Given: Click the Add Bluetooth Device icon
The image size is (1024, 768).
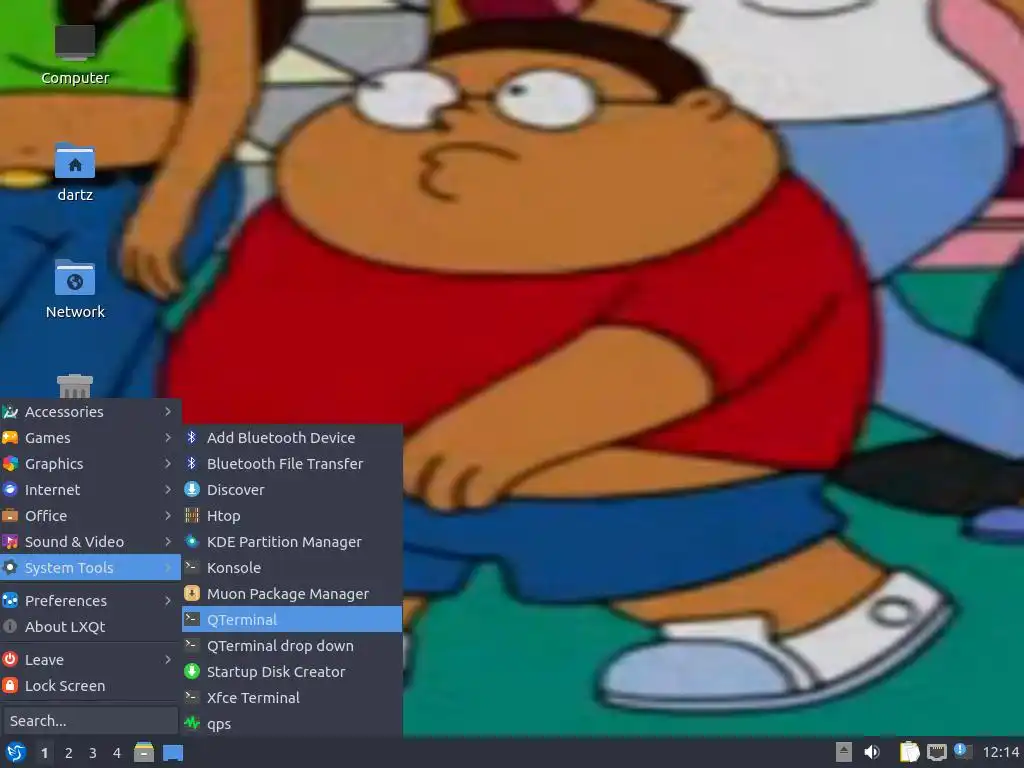Looking at the screenshot, I should 191,437.
